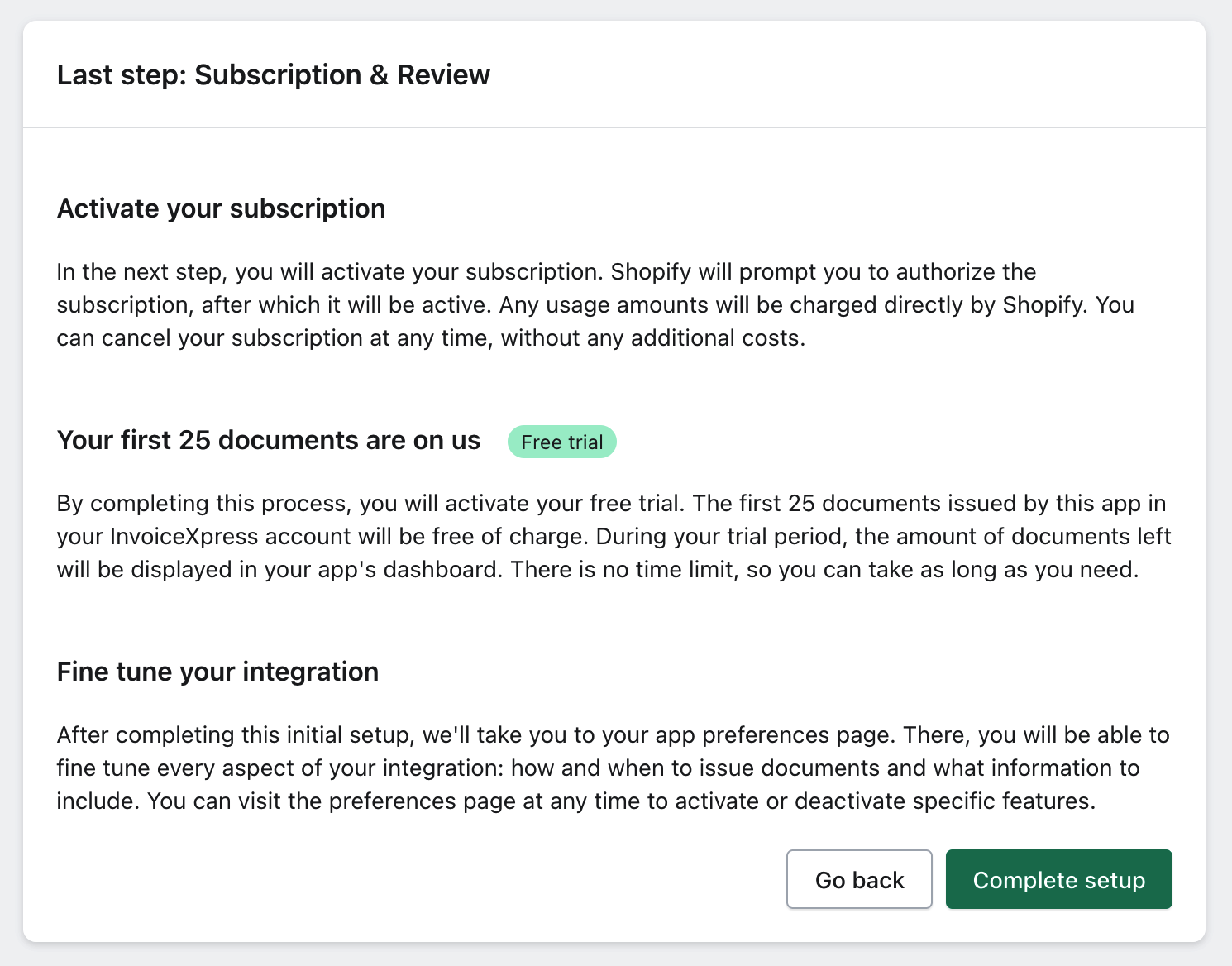1232x966 pixels.
Task: Click the 'Fine tune your integration' heading
Action: tap(217, 672)
